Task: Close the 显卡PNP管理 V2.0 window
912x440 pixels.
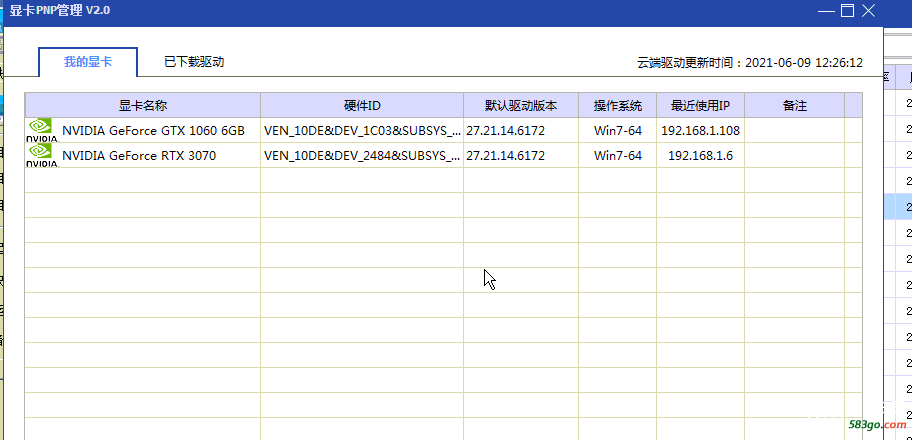Action: pos(868,10)
